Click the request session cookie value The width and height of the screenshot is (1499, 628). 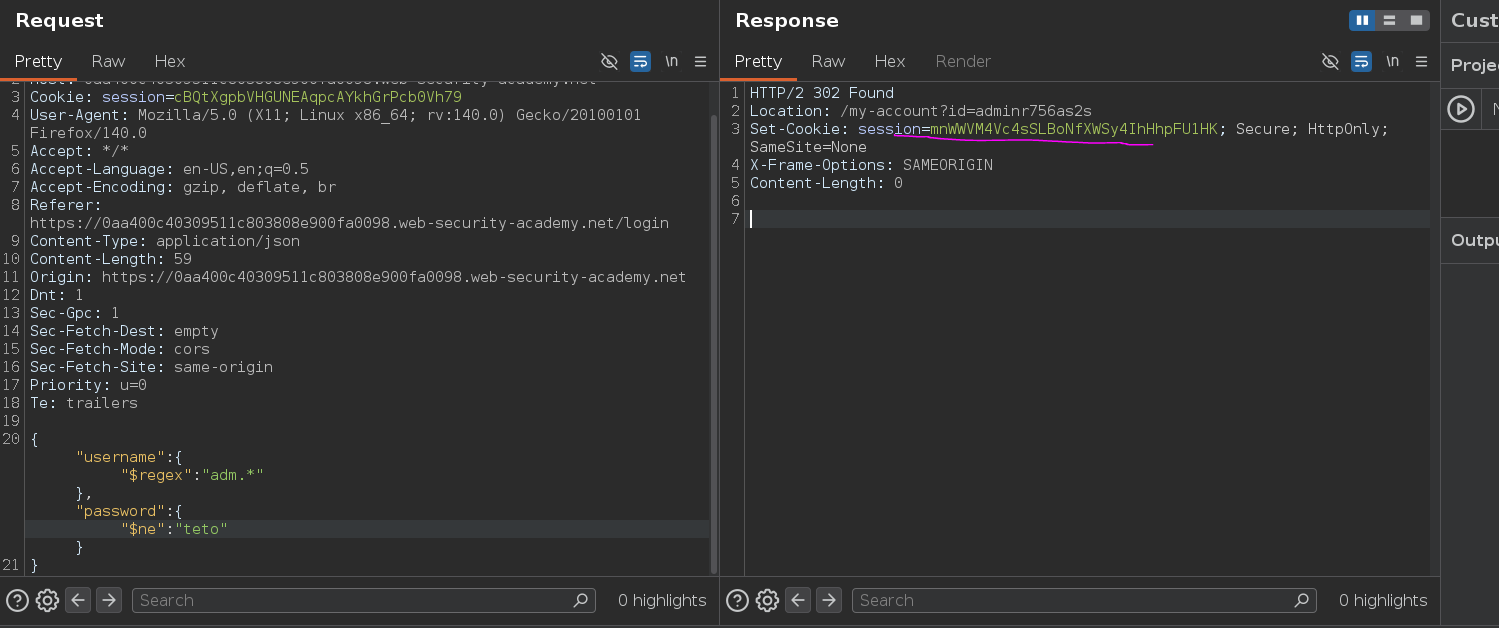pyautogui.click(x=318, y=97)
